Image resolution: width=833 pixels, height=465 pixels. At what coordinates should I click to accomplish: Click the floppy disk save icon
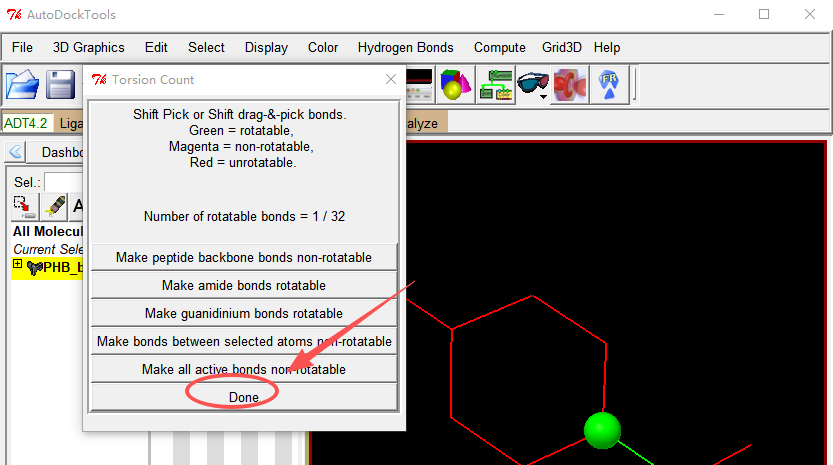click(62, 84)
